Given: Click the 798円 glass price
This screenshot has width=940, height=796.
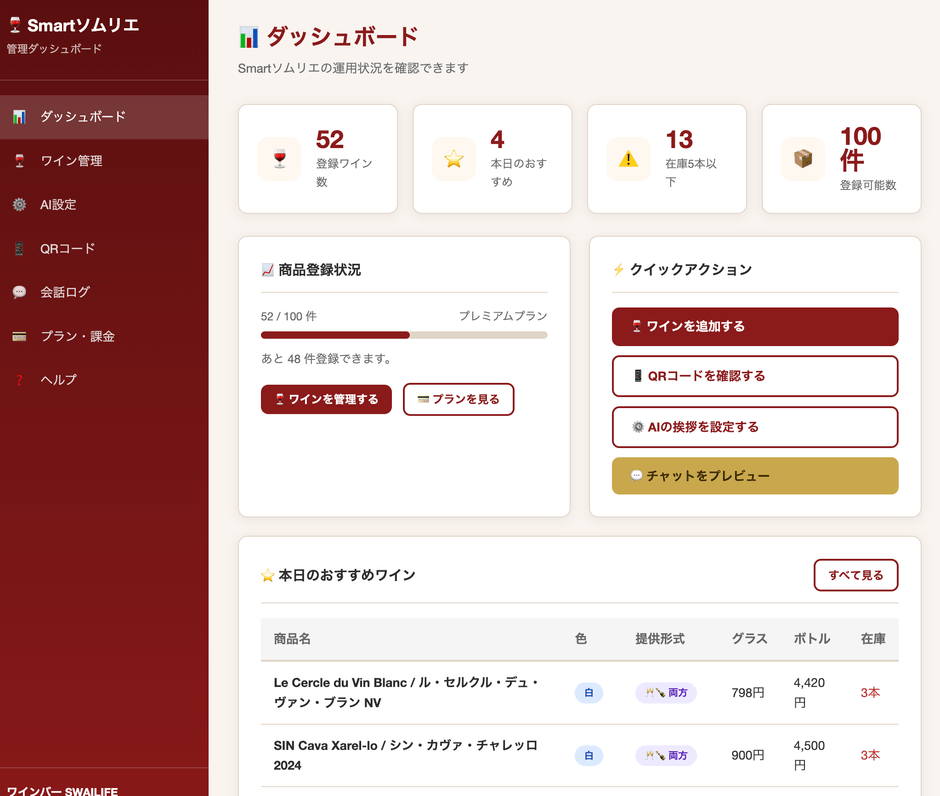Looking at the screenshot, I should pos(748,693).
